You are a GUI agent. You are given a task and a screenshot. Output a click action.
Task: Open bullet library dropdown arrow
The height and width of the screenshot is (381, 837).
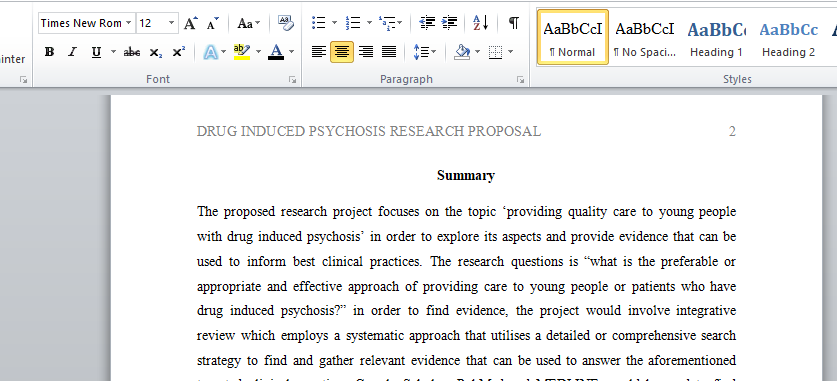pyautogui.click(x=334, y=23)
